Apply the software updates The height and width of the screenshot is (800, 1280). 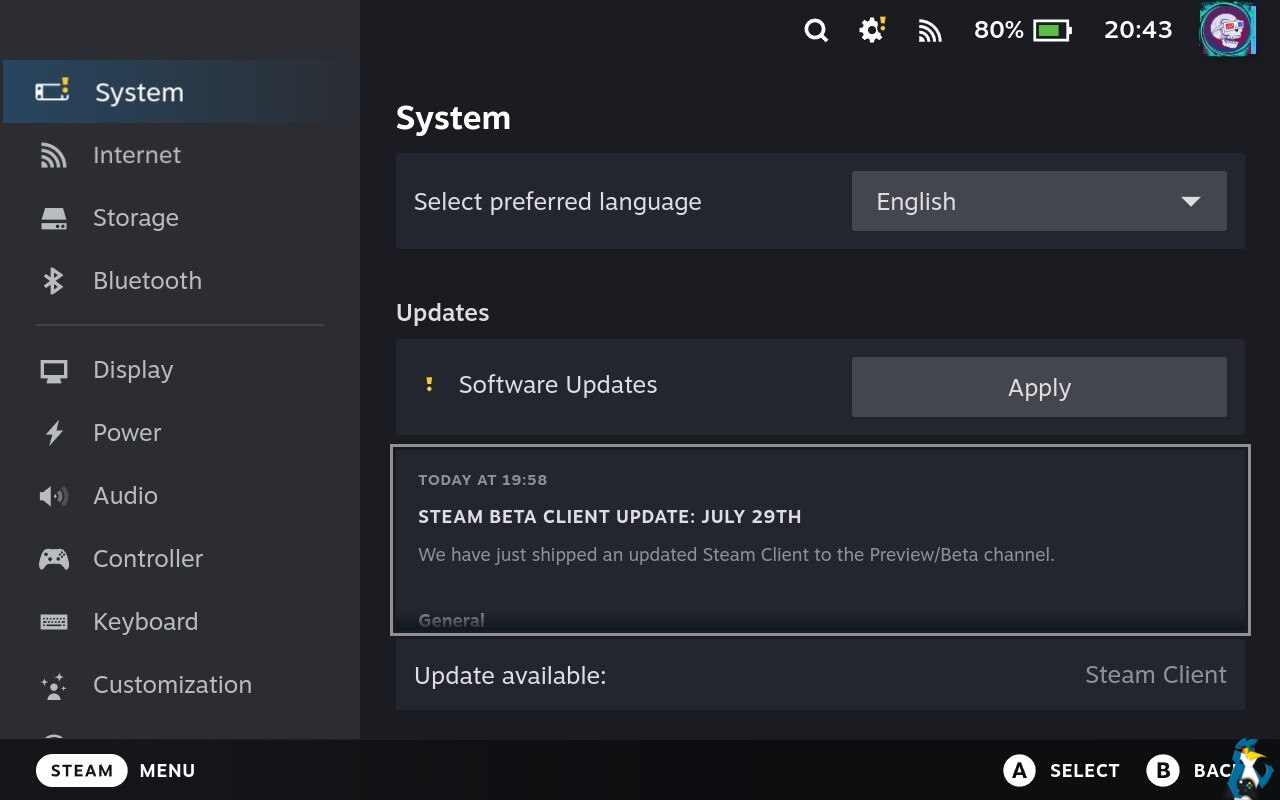pos(1039,387)
